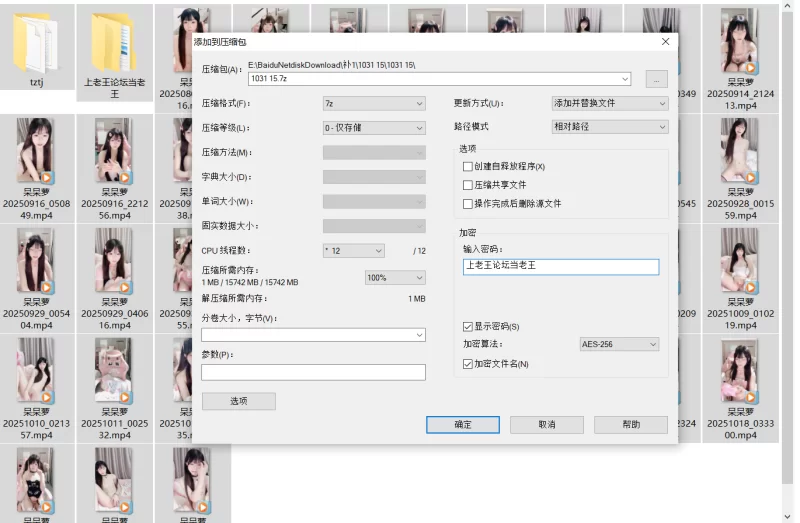Screen dimensions: 800x523
Task: Open the 压缩等级 dropdown showing 0 - 仅存储
Action: [374, 128]
